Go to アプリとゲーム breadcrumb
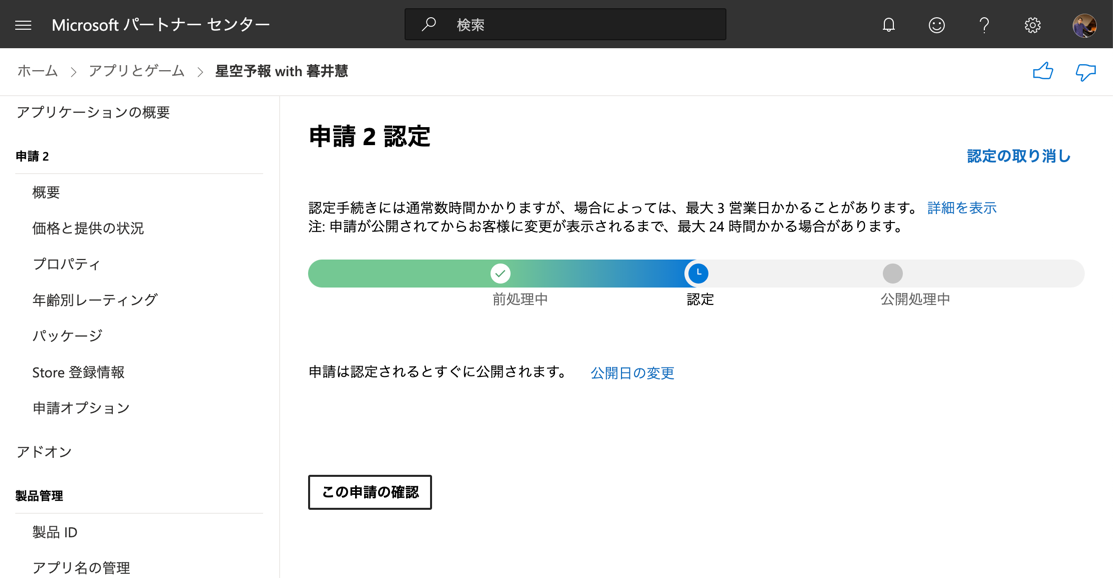This screenshot has height=578, width=1113. (x=136, y=71)
